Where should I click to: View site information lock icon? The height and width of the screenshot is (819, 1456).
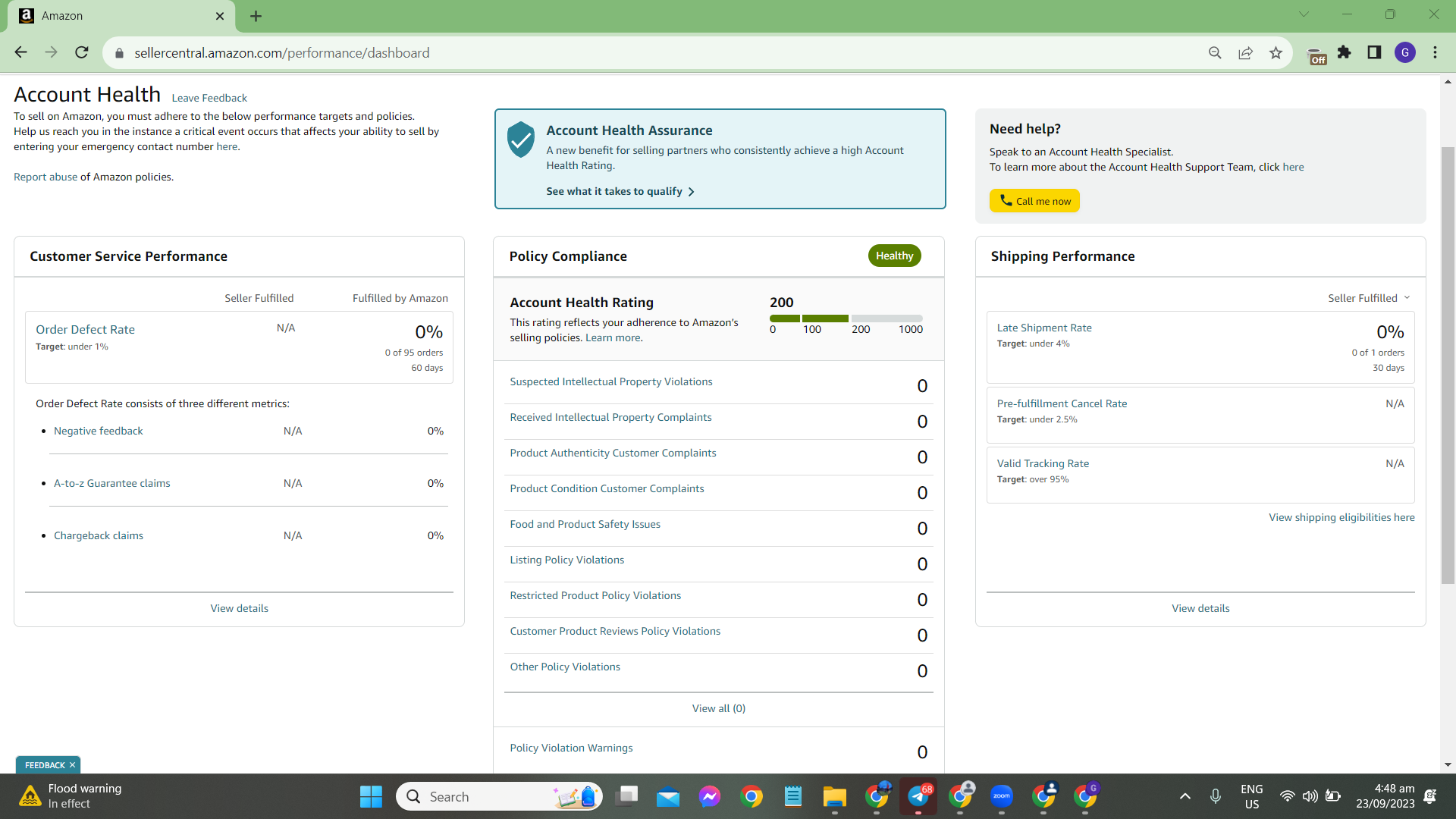point(119,53)
